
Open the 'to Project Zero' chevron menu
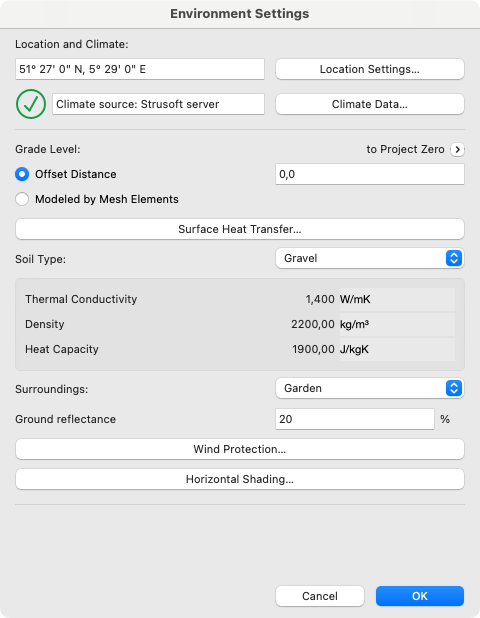[457, 149]
